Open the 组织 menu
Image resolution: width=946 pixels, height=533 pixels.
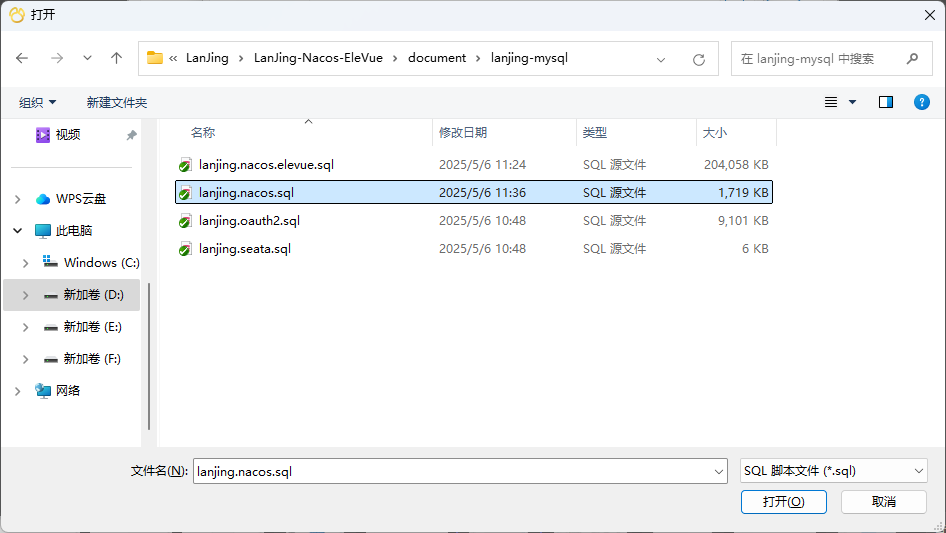pos(37,102)
